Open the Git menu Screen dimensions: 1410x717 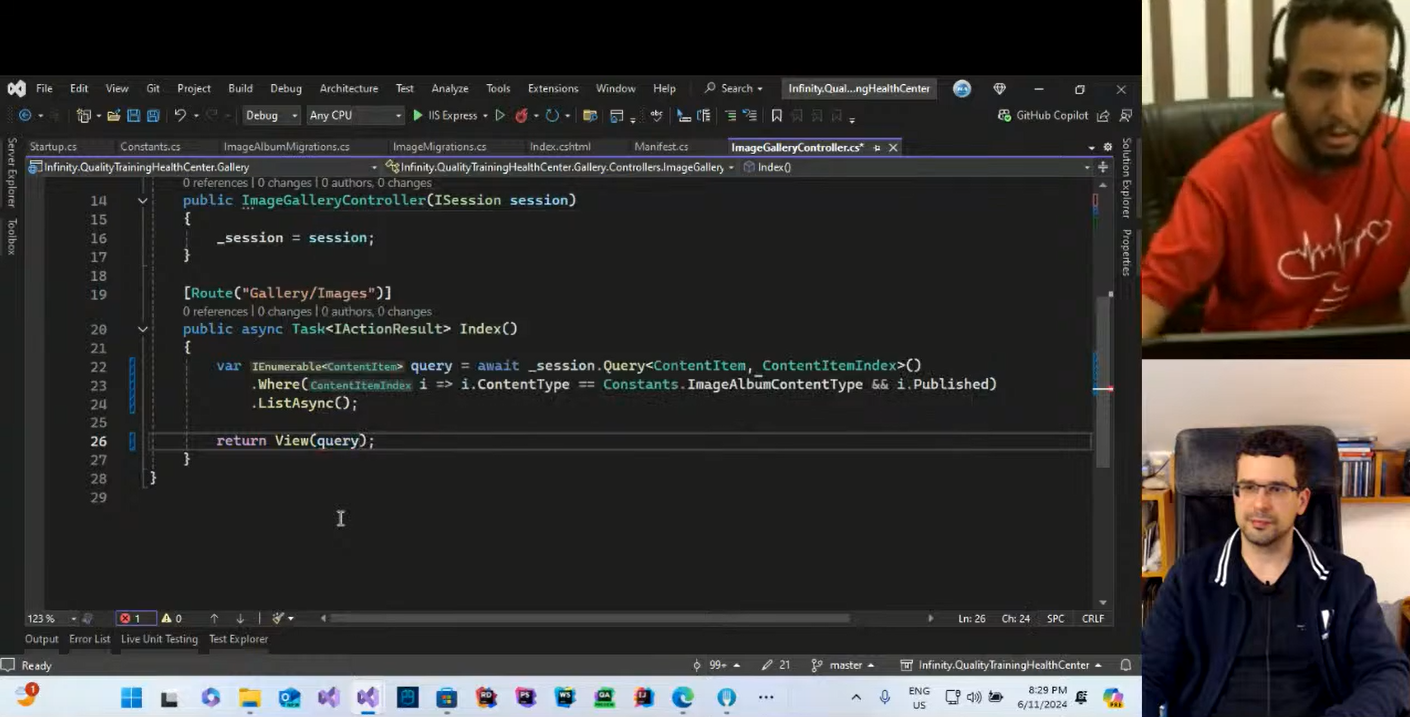[x=153, y=88]
